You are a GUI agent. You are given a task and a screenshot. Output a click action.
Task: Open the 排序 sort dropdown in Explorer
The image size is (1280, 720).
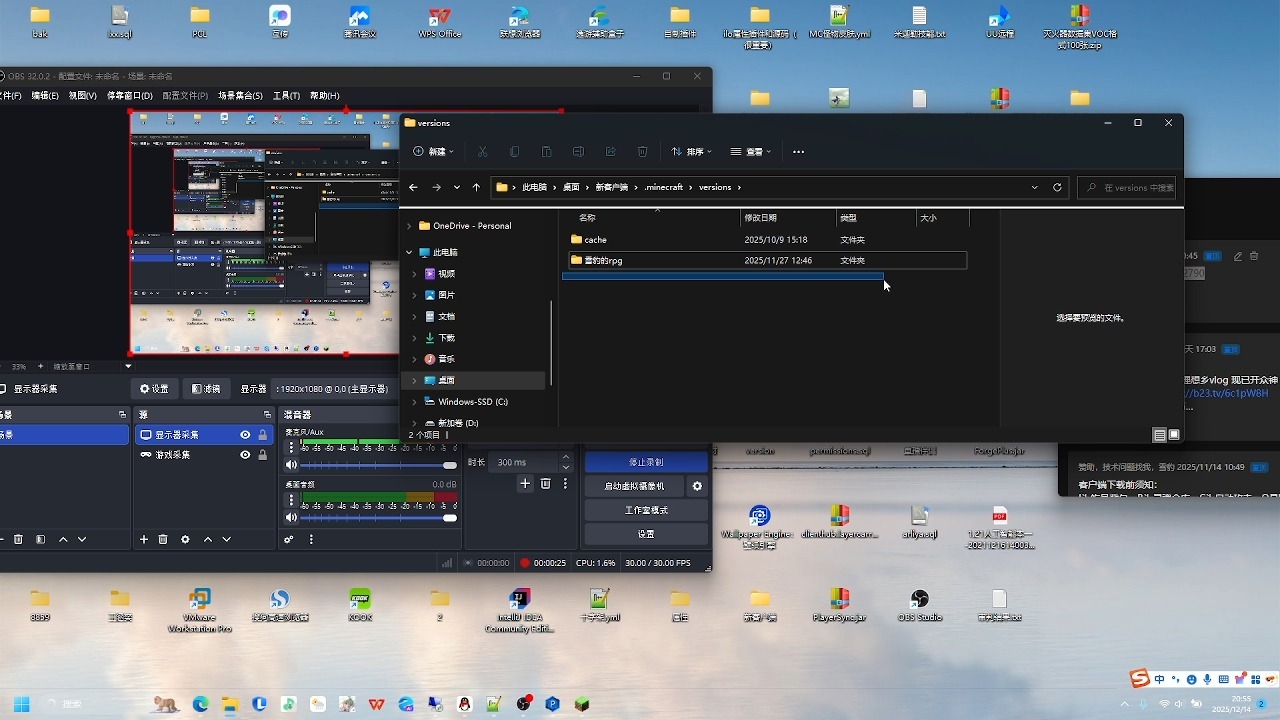(x=691, y=152)
